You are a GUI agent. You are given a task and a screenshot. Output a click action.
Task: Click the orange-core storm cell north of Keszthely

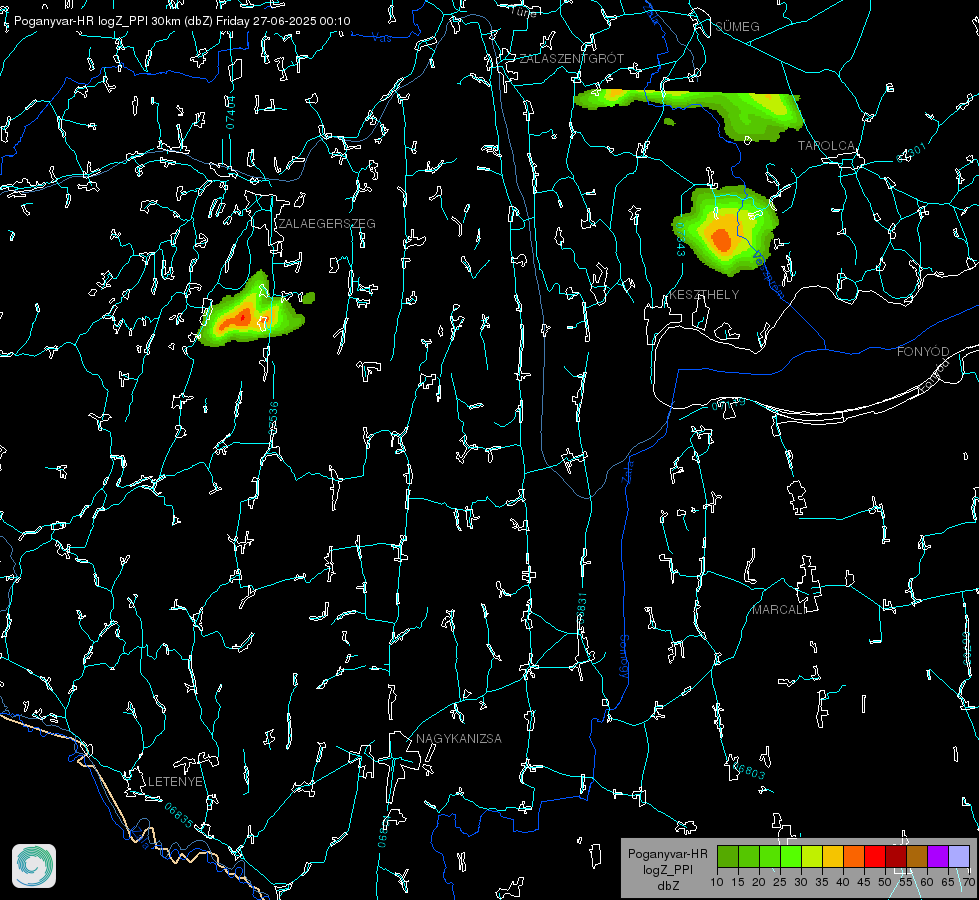(x=726, y=230)
